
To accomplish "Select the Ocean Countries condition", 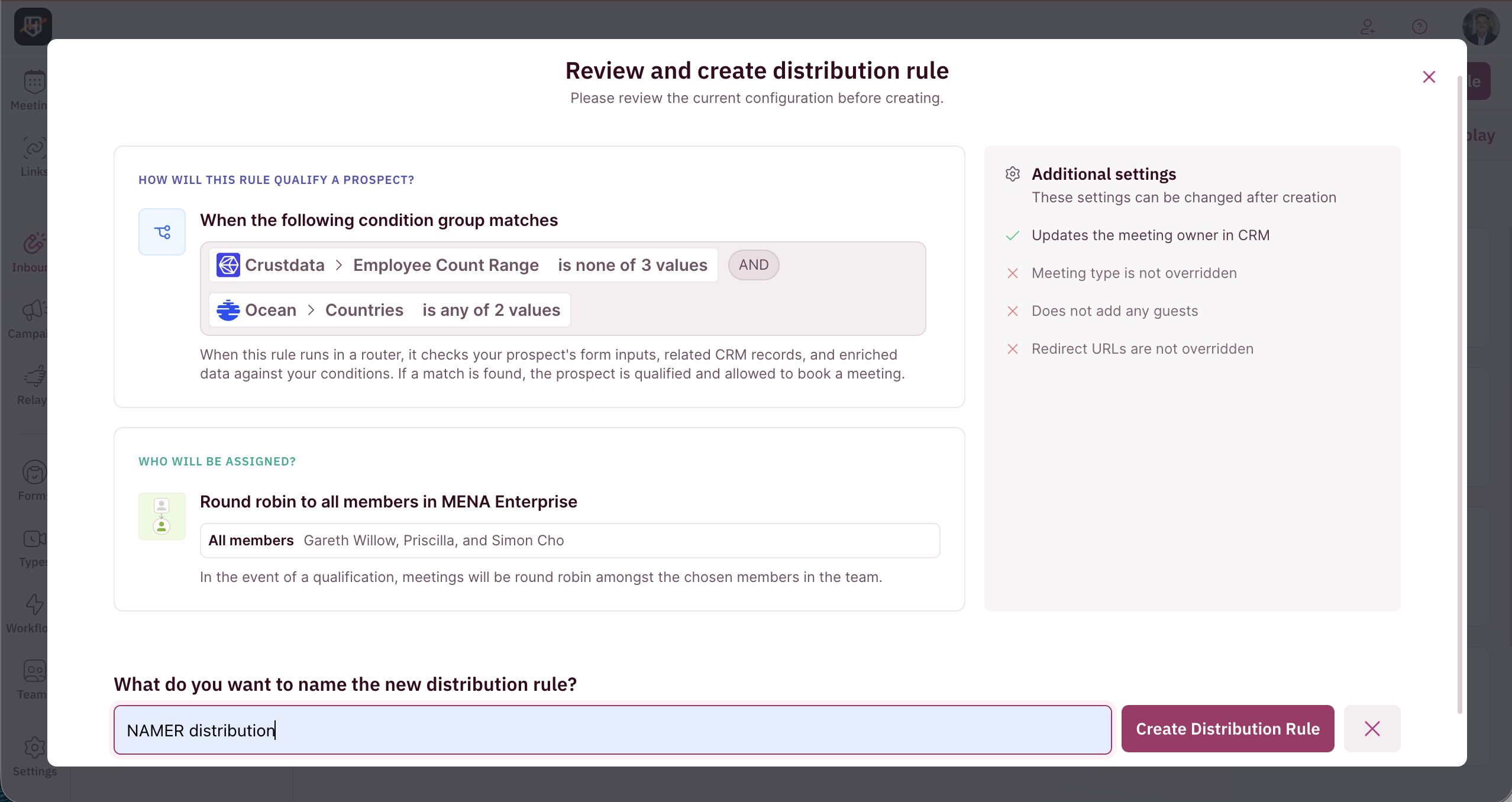I will (x=390, y=310).
